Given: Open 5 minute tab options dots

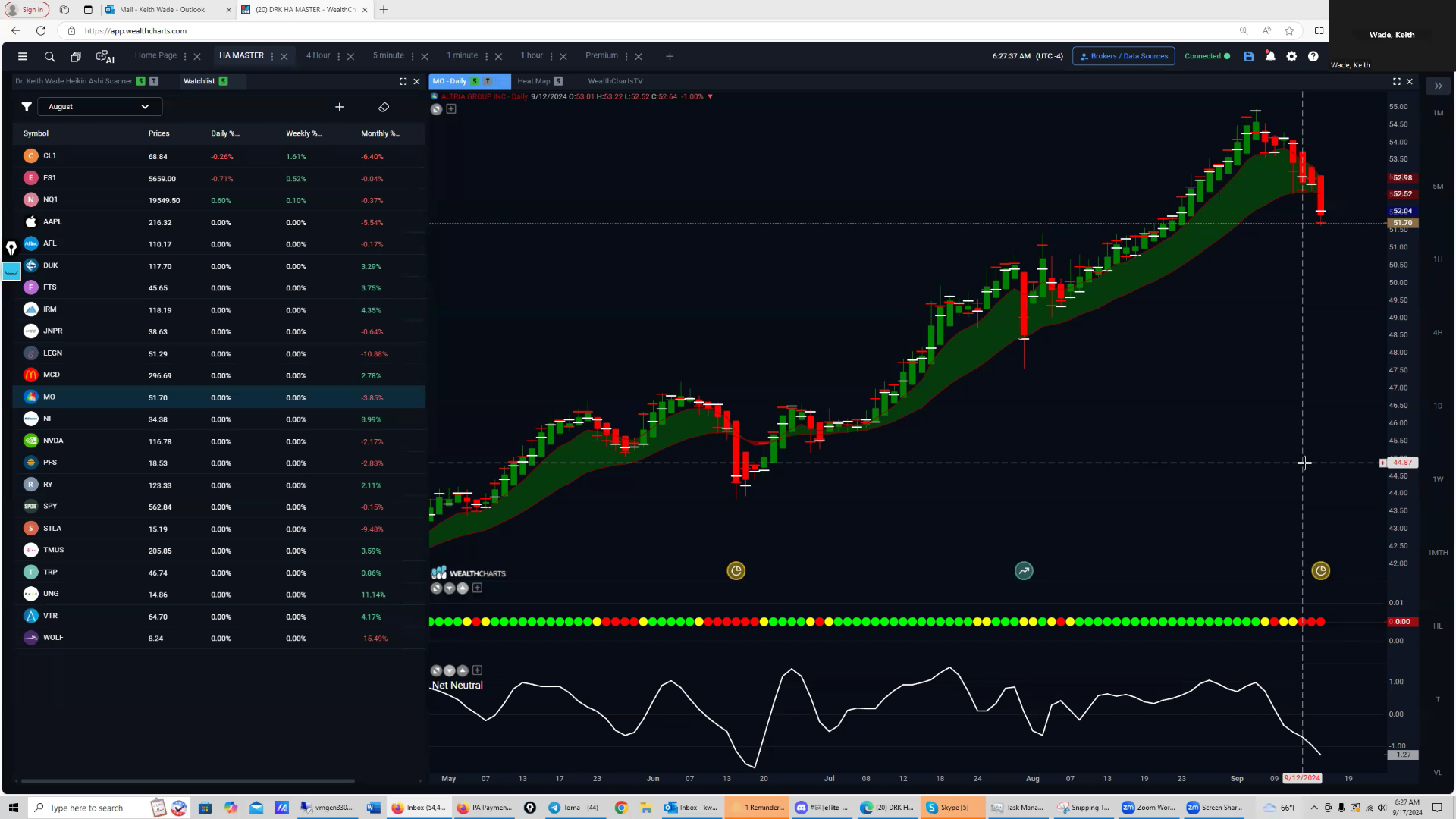Looking at the screenshot, I should [413, 56].
